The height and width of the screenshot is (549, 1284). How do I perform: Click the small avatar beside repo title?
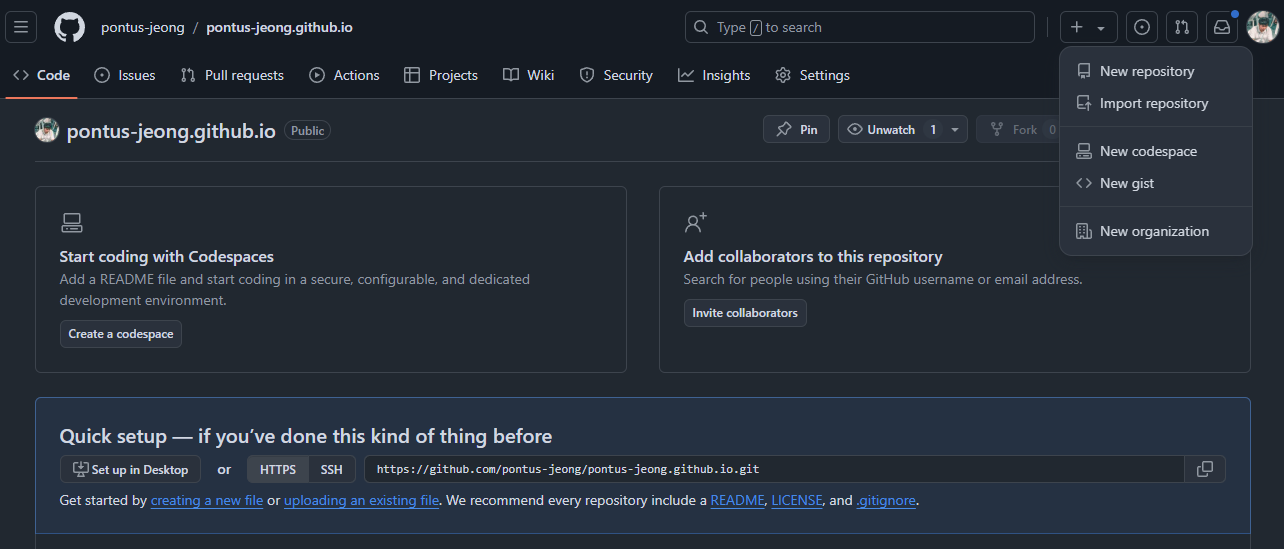pos(47,130)
